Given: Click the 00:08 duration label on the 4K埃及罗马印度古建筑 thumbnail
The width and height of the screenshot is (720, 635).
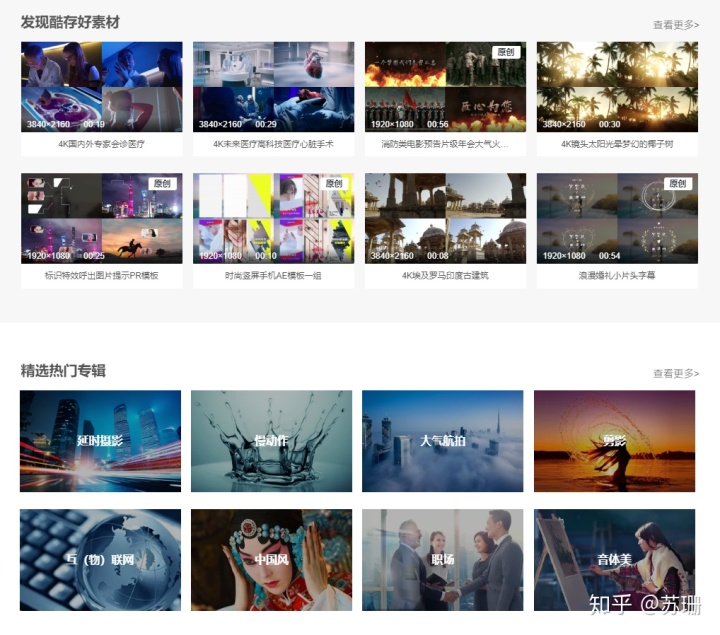Looking at the screenshot, I should tap(438, 256).
